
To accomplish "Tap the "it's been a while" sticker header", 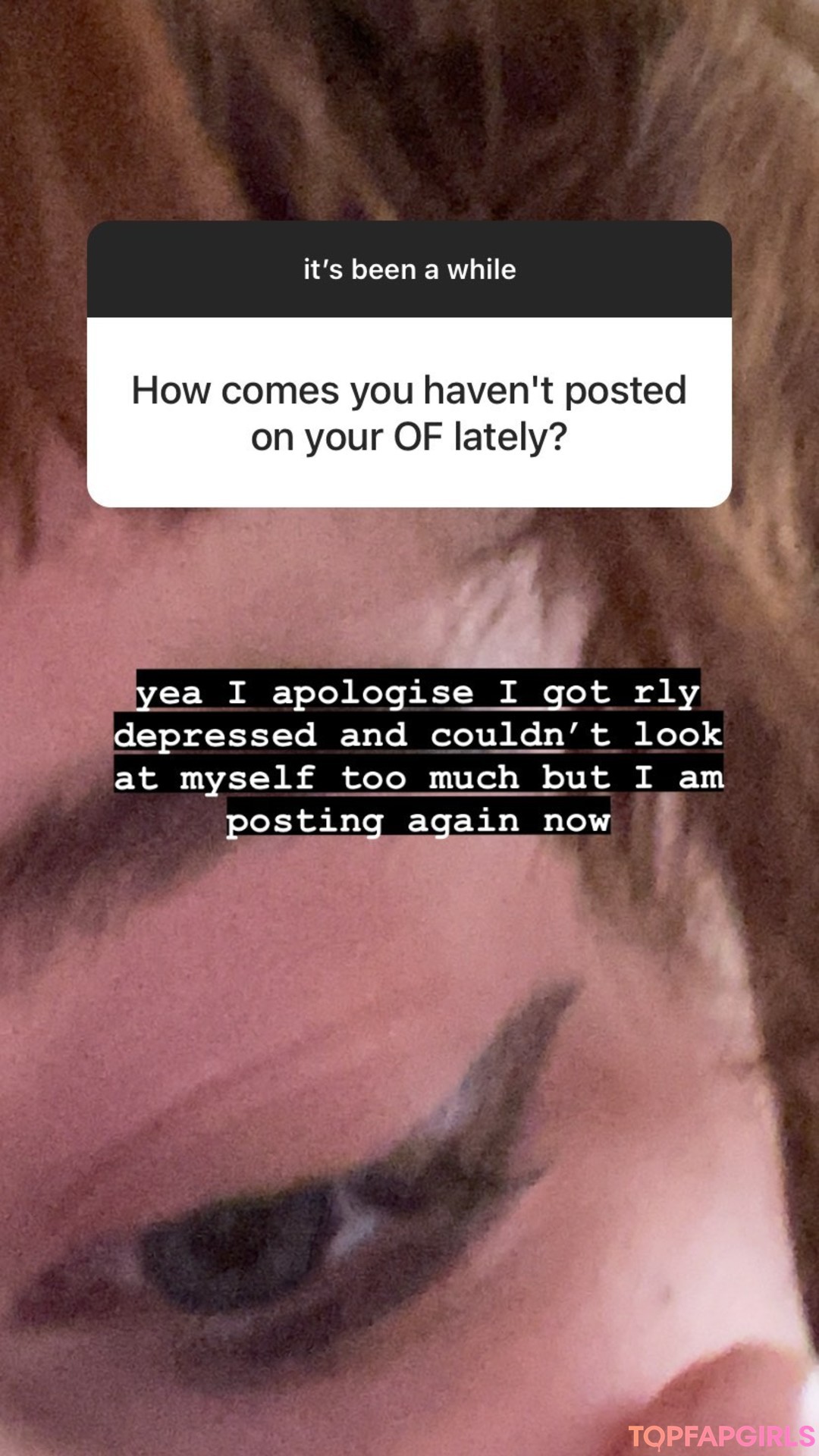I will click(409, 269).
